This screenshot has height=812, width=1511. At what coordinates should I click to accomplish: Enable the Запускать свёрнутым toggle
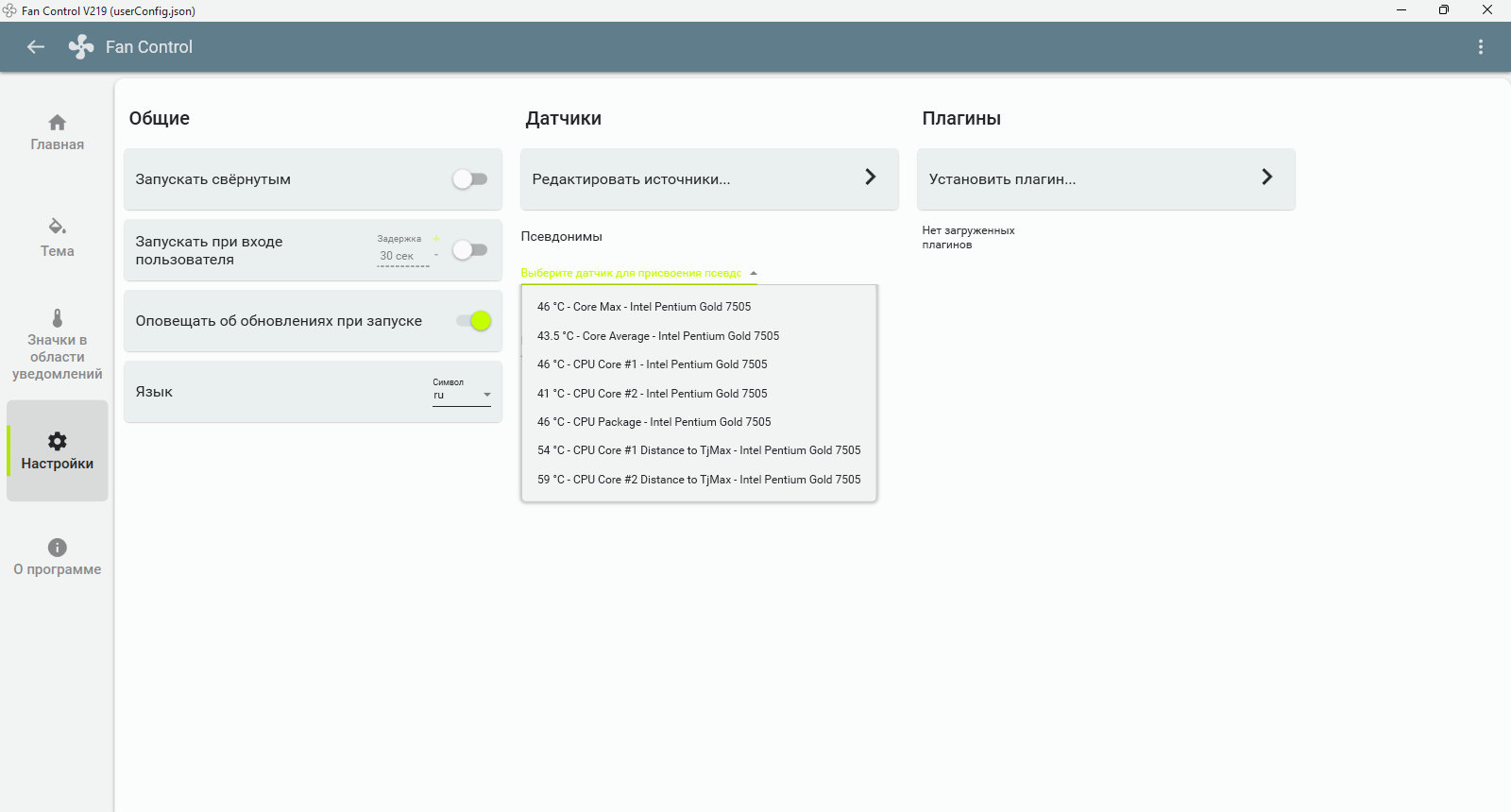click(x=469, y=179)
